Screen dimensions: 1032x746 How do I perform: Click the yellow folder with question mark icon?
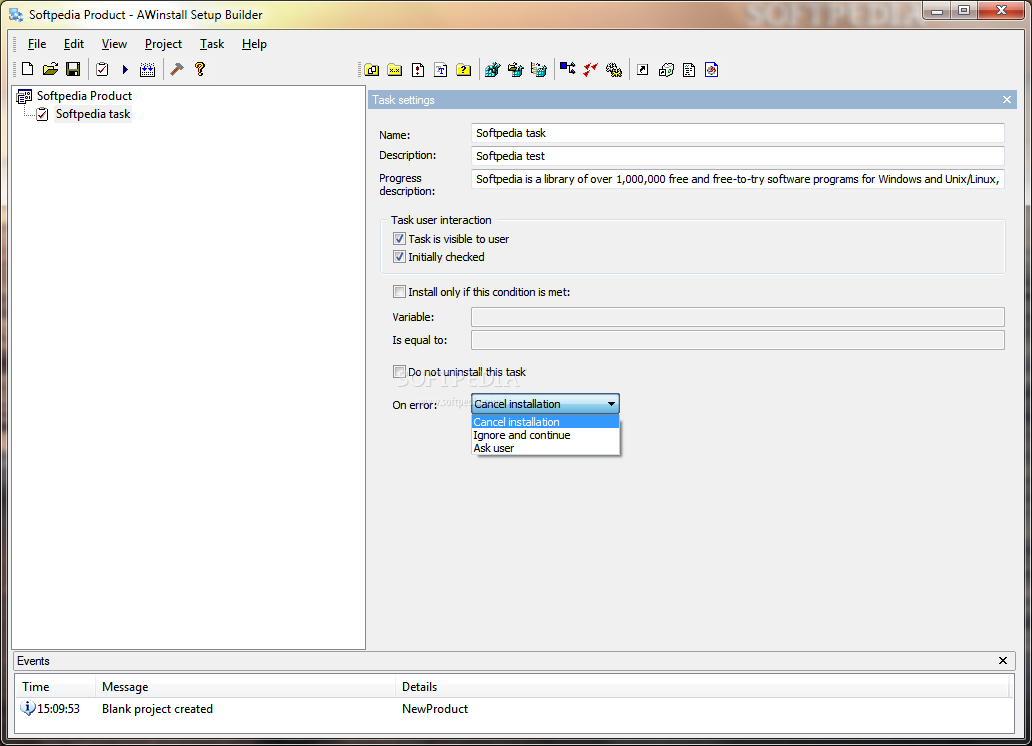(464, 70)
